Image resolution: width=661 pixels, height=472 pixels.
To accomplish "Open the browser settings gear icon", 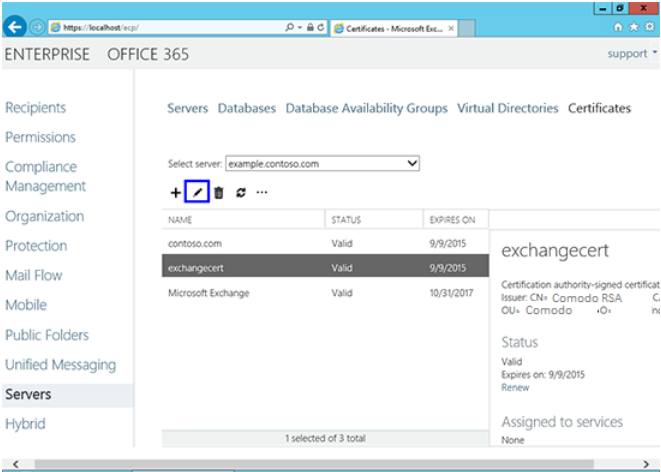I will click(650, 27).
